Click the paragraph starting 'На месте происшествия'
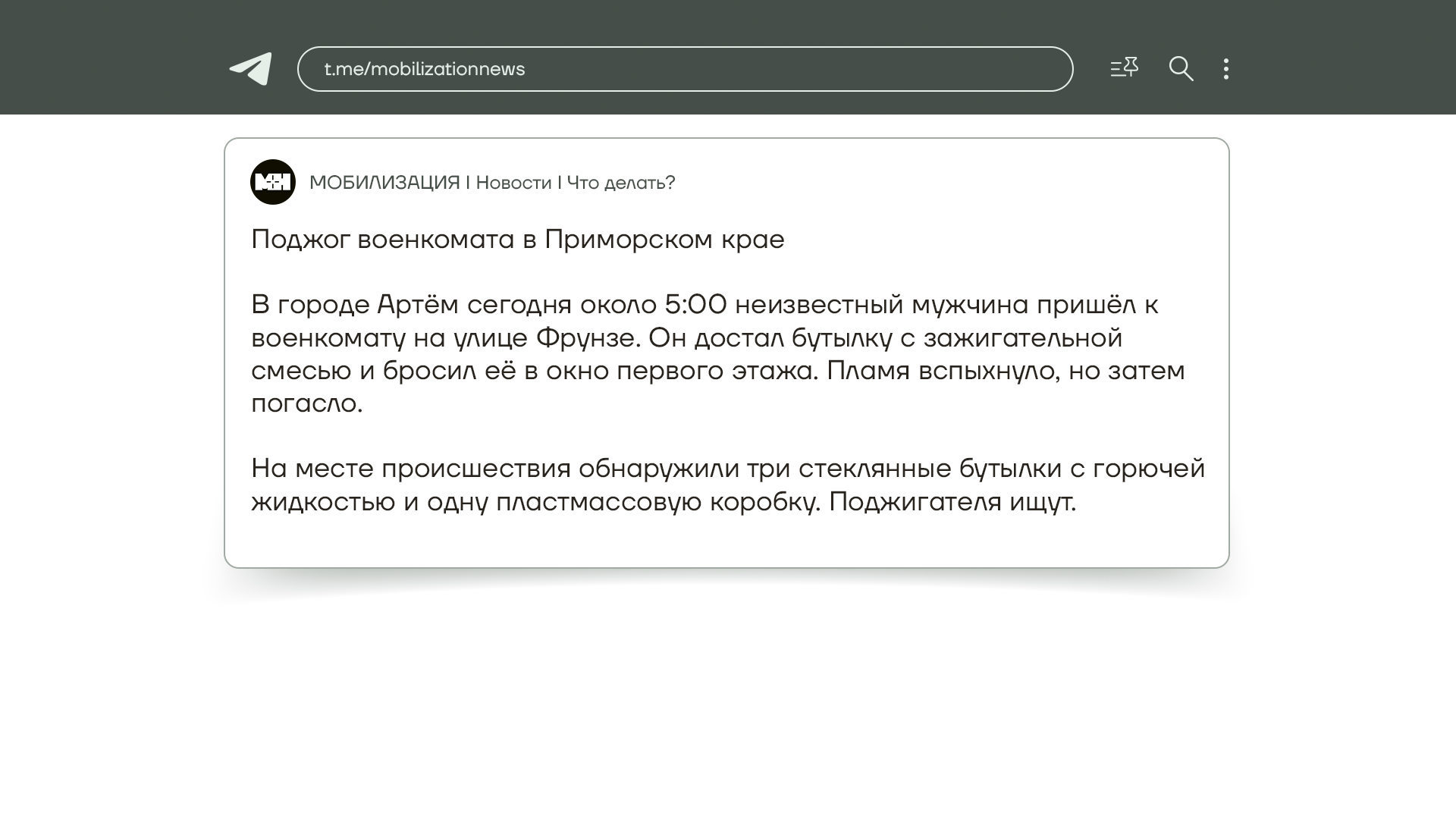Viewport: 1456px width, 819px height. click(726, 485)
